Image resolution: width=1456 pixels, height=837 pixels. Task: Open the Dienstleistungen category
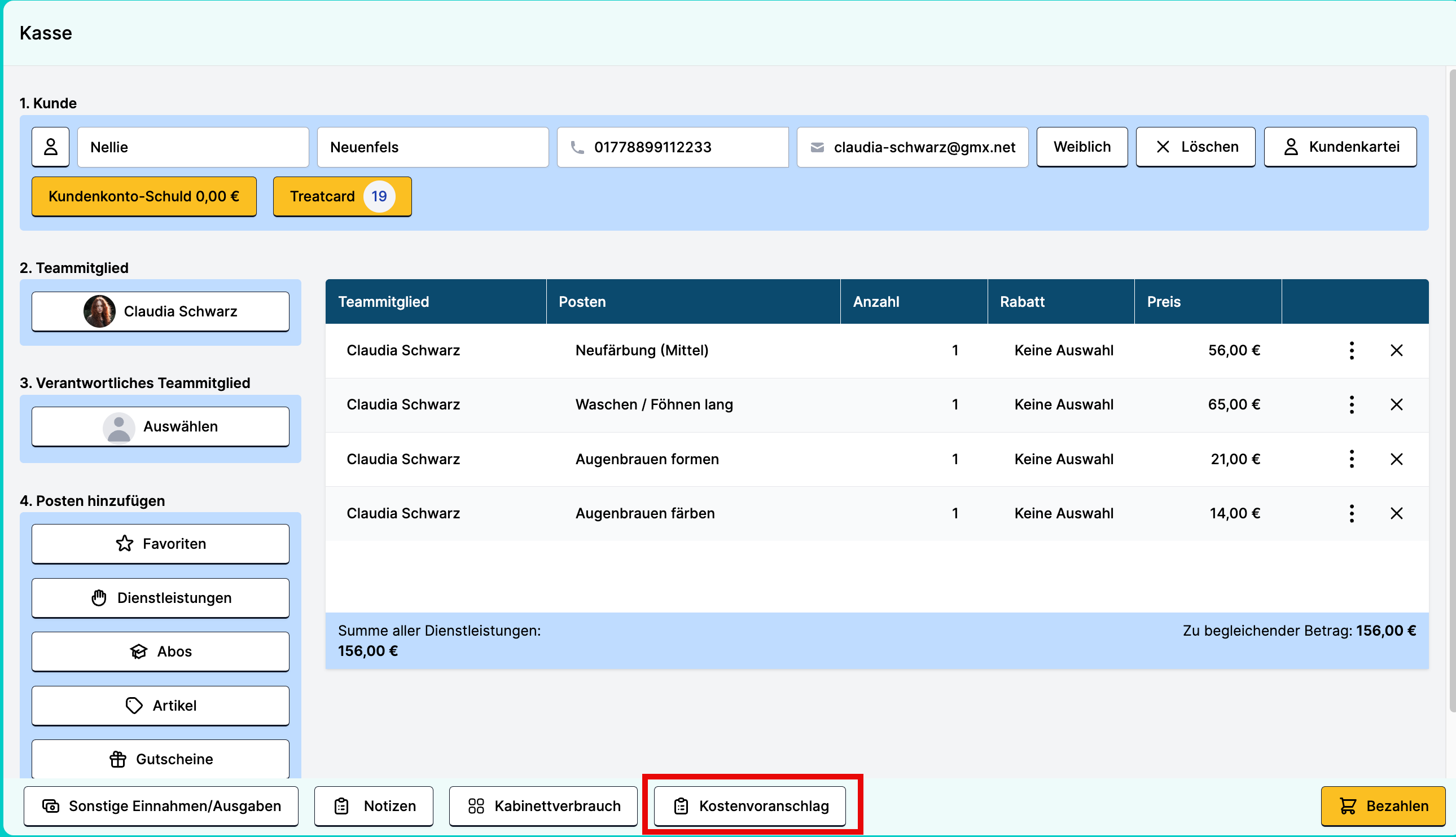[x=160, y=598]
